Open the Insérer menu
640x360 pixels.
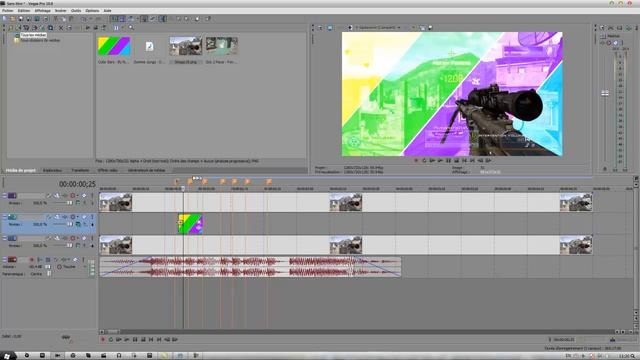pos(60,11)
